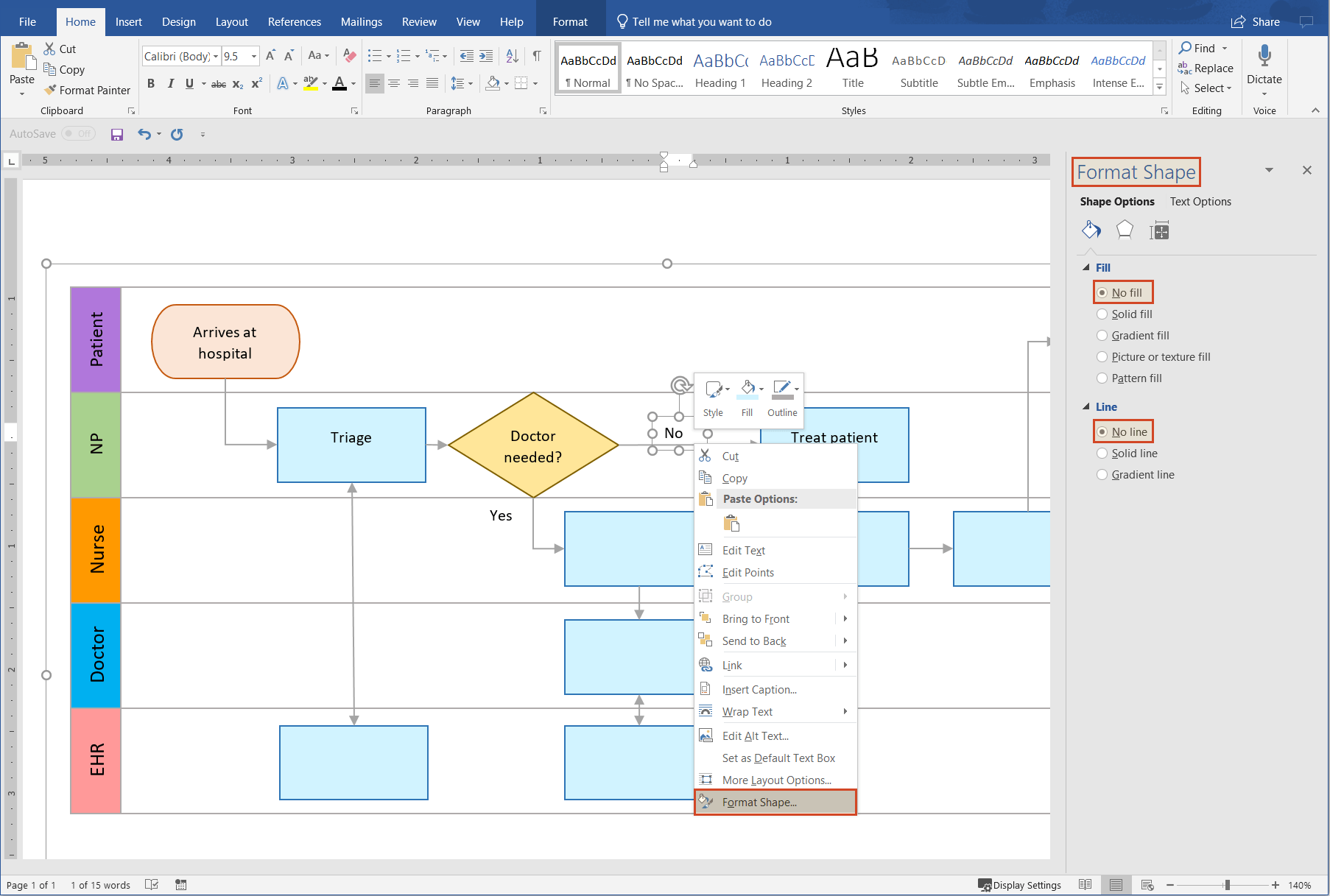Open the font size dropdown

pyautogui.click(x=253, y=56)
